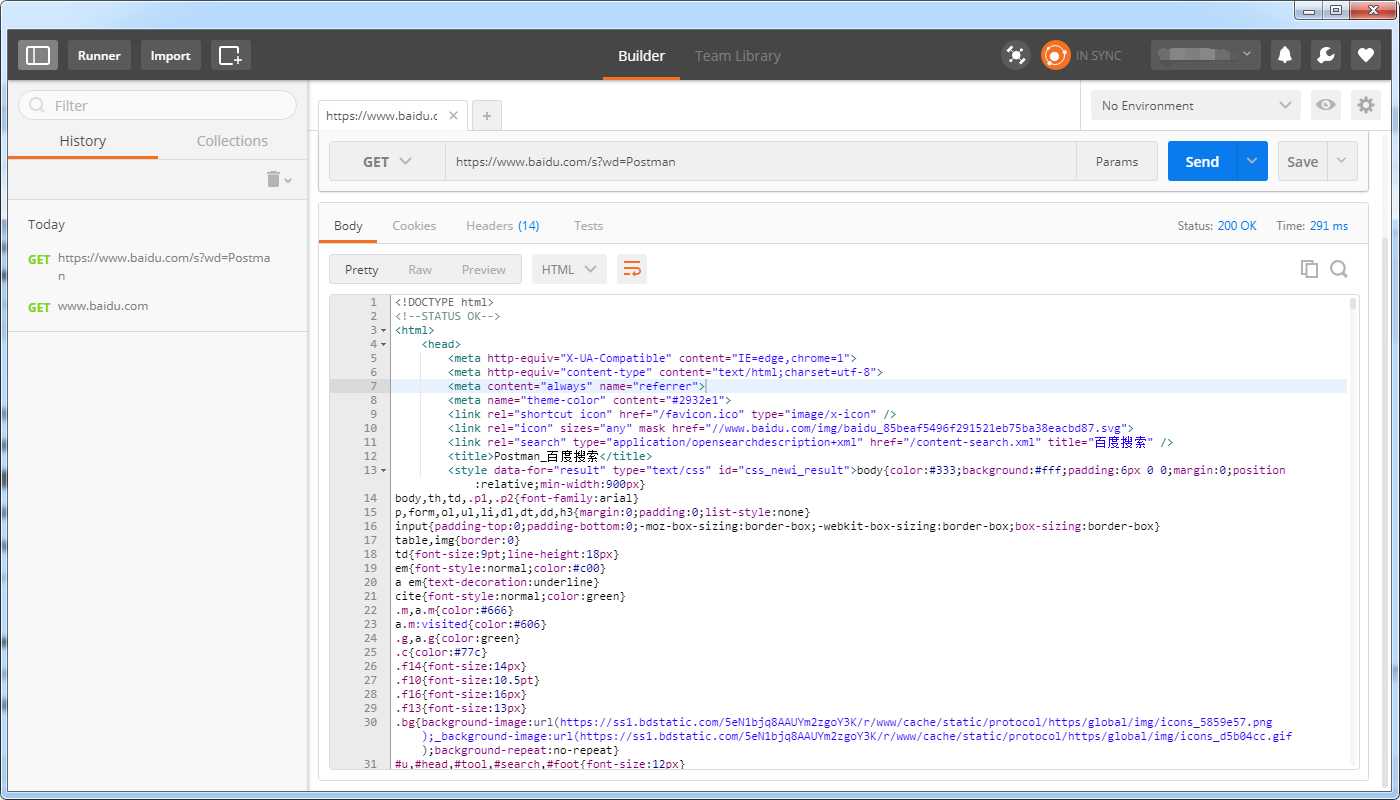The image size is (1400, 800).
Task: Open the No Environment dropdown
Action: [x=1196, y=105]
